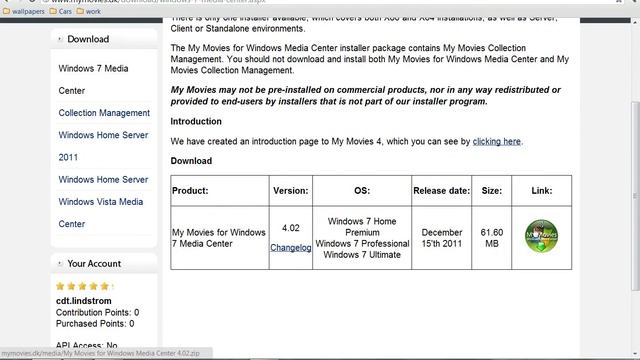Click the bold 'Download' heading above the table

click(191, 161)
